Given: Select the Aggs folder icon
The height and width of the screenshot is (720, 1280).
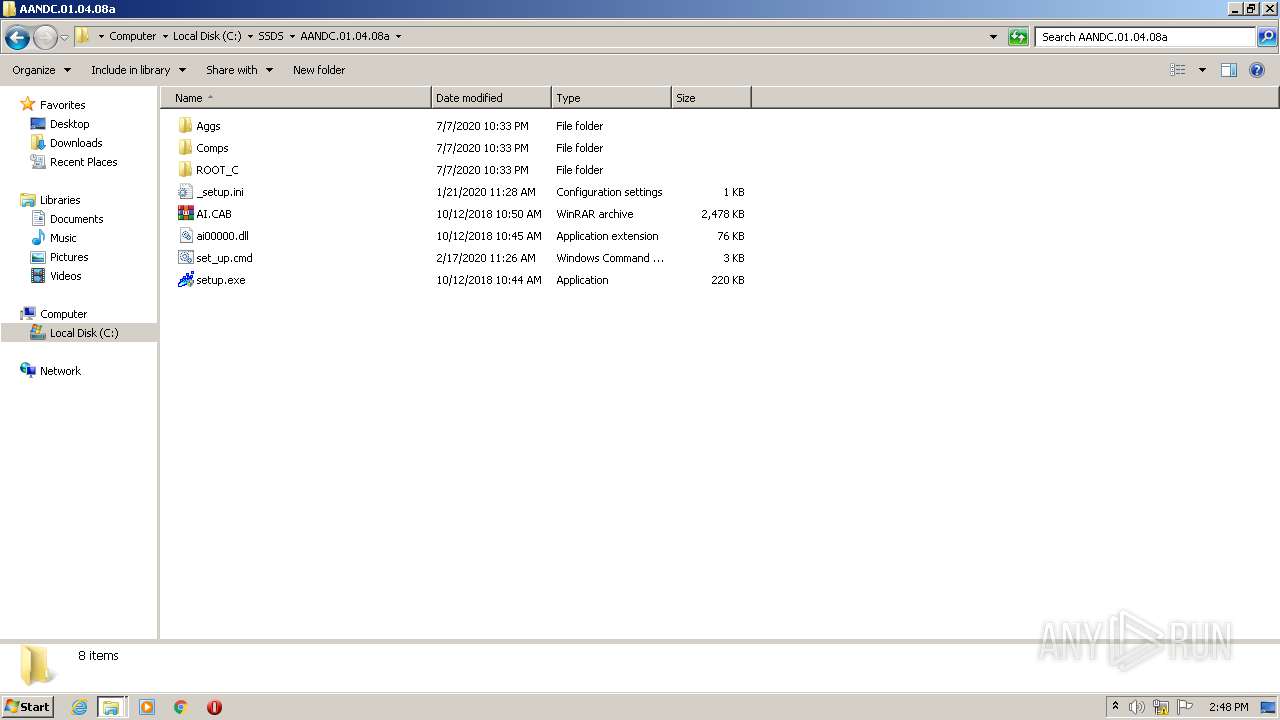Looking at the screenshot, I should click(185, 126).
